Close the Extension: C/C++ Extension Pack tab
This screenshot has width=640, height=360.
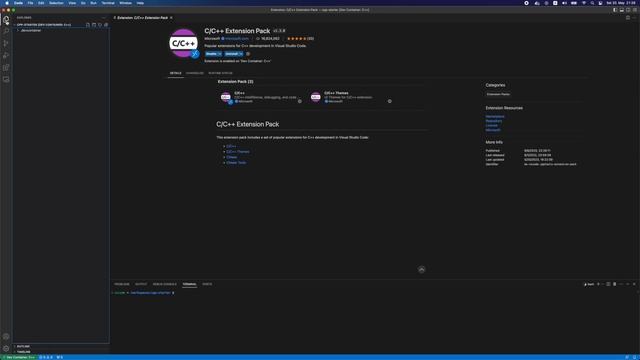tap(171, 18)
